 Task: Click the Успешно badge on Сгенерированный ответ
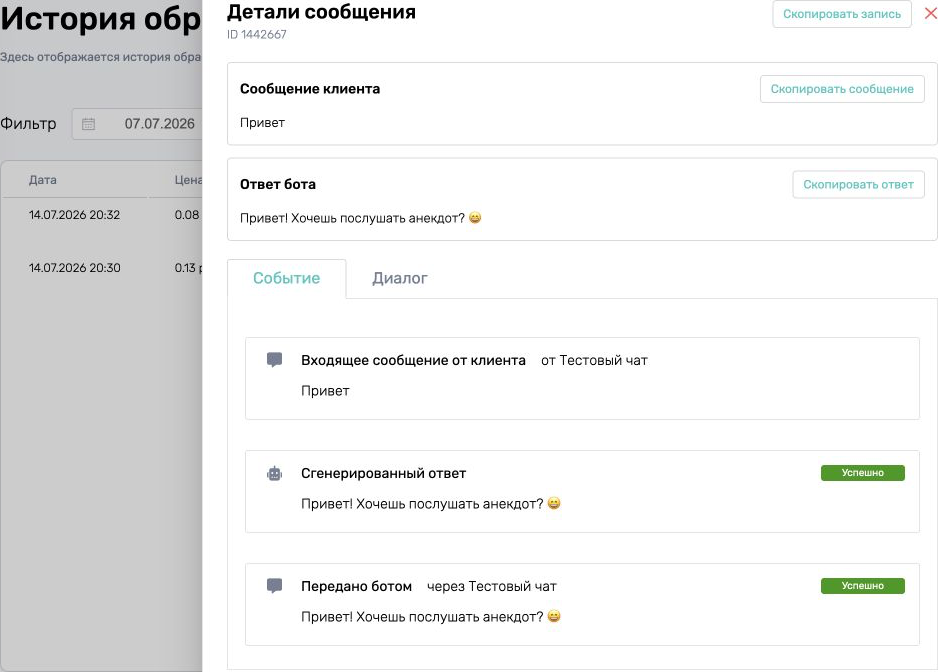click(x=862, y=473)
